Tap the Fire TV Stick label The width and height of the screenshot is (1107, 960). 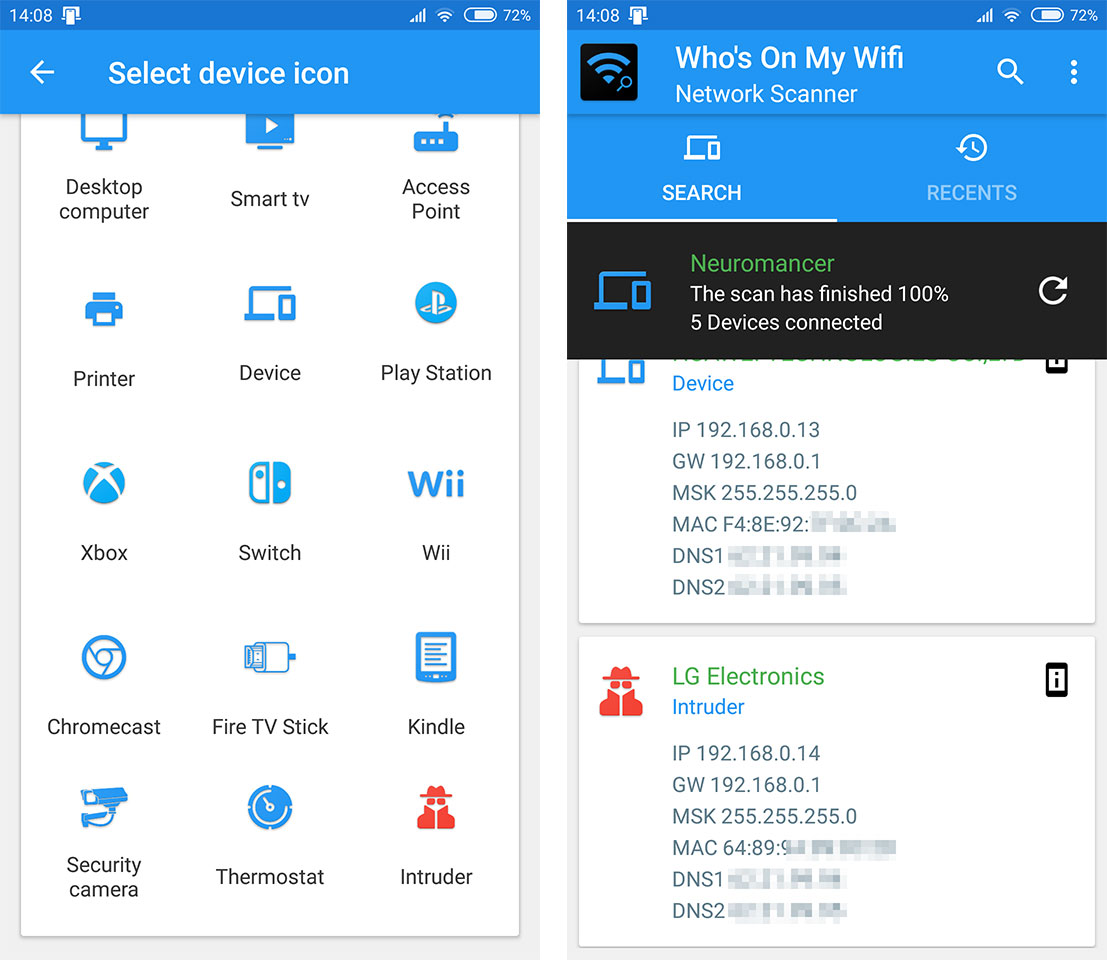[270, 727]
